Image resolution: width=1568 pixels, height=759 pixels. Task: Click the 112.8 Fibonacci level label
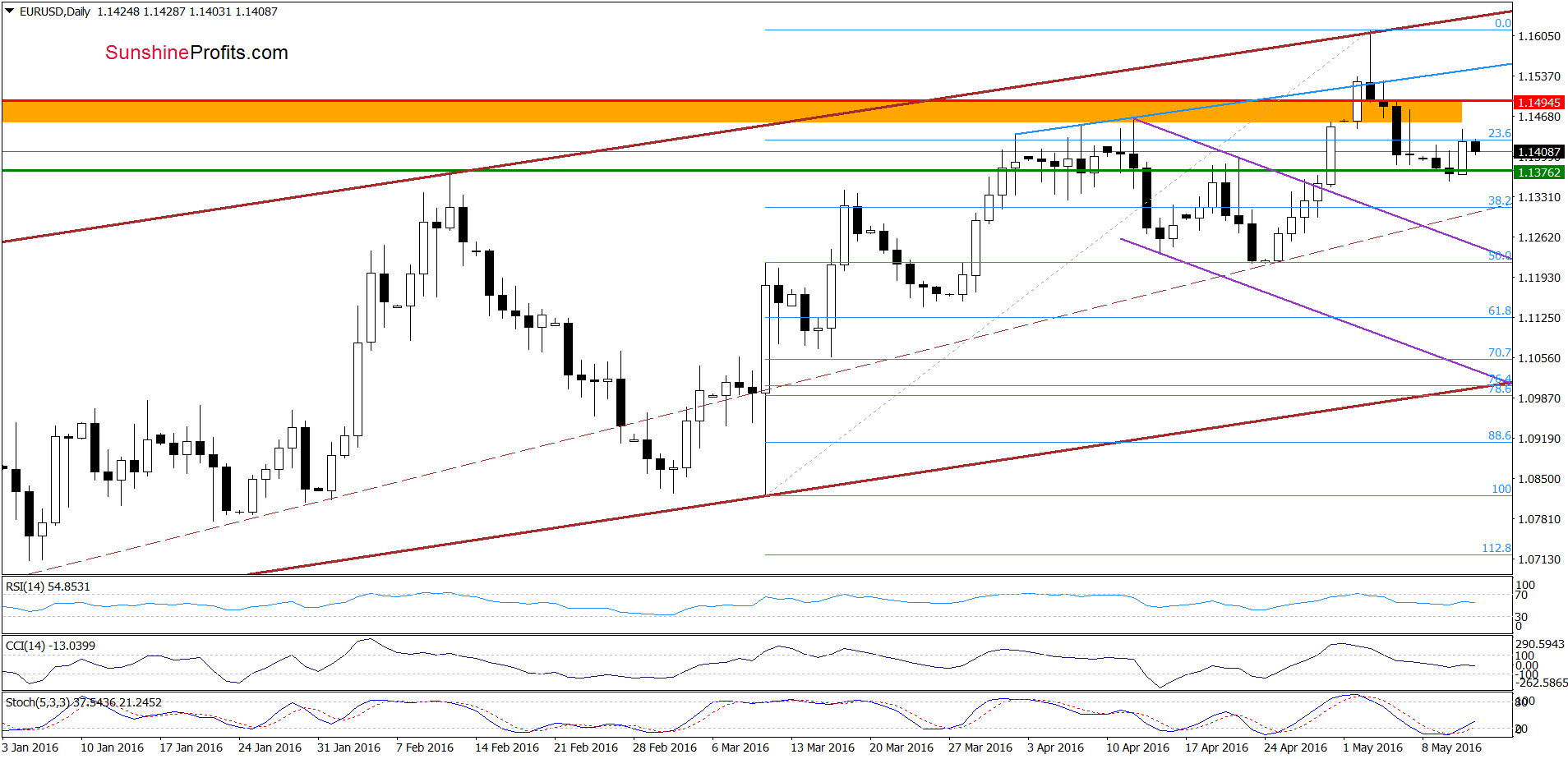click(1496, 548)
